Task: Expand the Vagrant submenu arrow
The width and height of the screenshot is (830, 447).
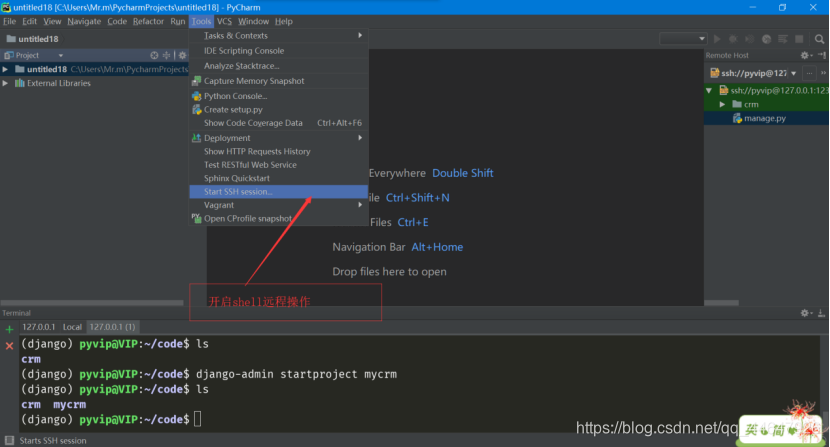Action: [x=360, y=205]
